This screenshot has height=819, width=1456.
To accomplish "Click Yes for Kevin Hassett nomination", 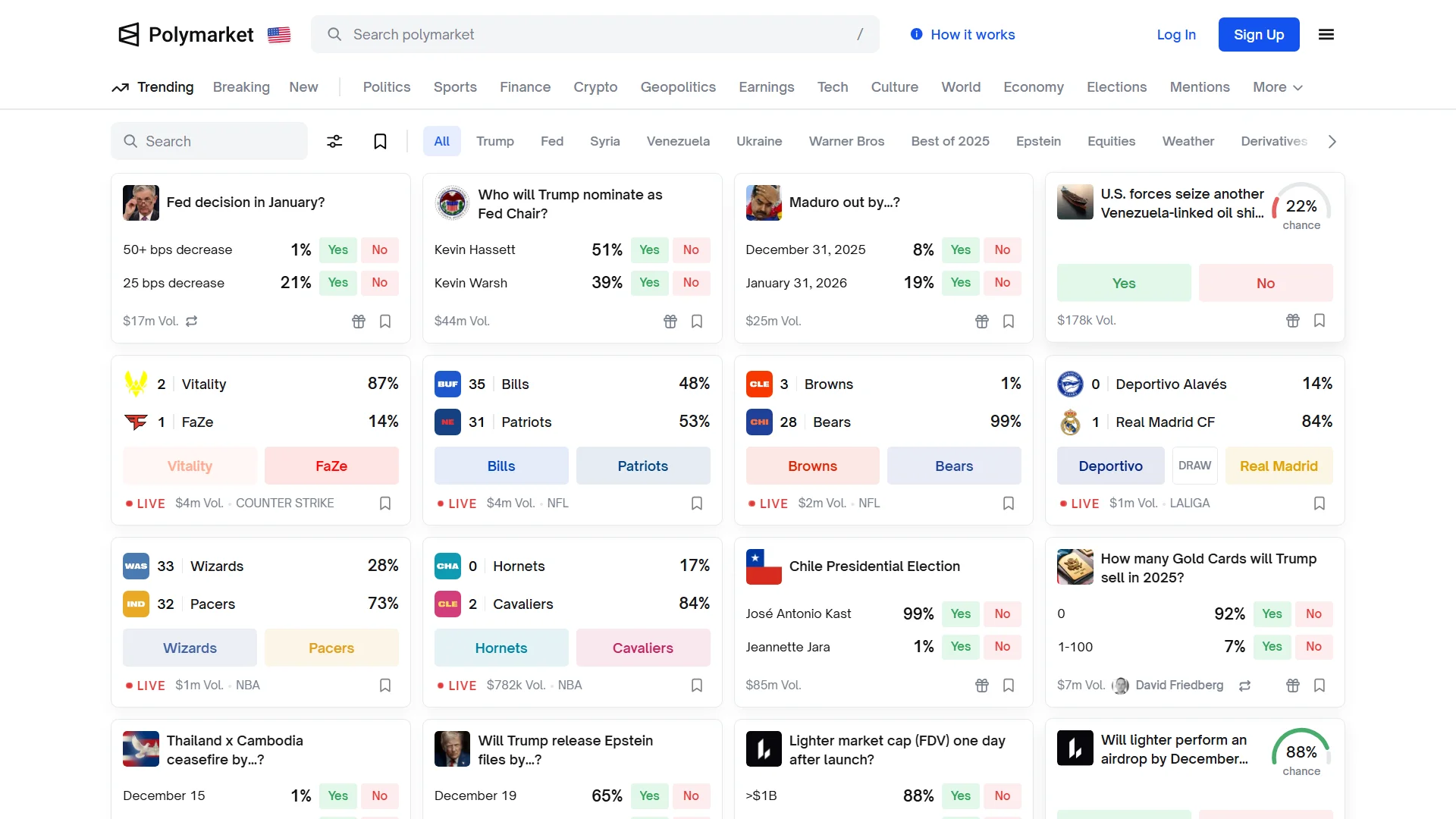I will [x=649, y=250].
